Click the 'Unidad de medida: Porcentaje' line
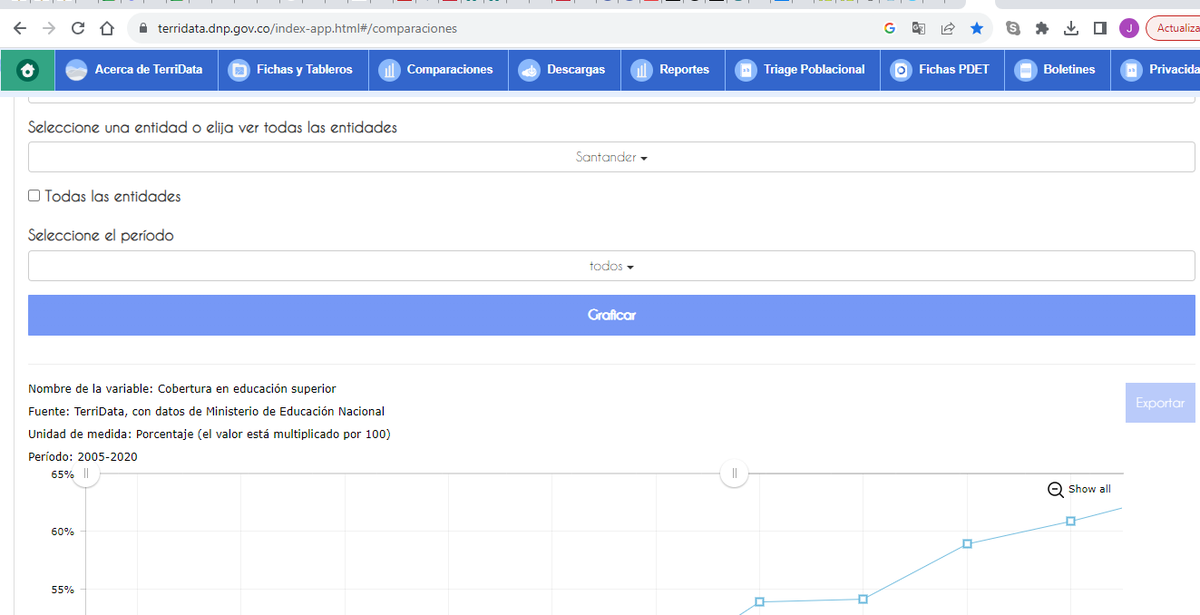 coord(209,434)
